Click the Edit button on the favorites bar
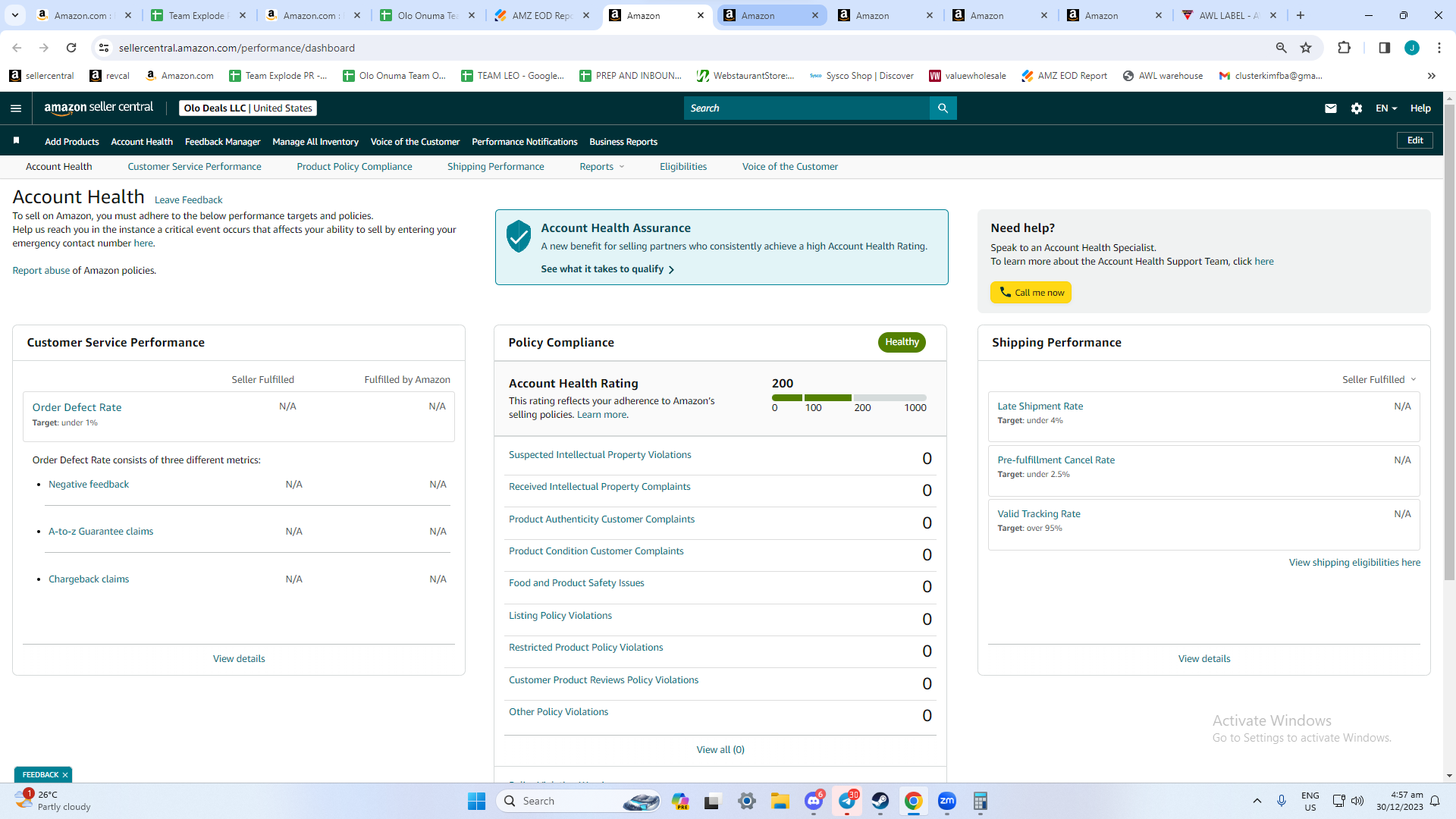 1415,140
